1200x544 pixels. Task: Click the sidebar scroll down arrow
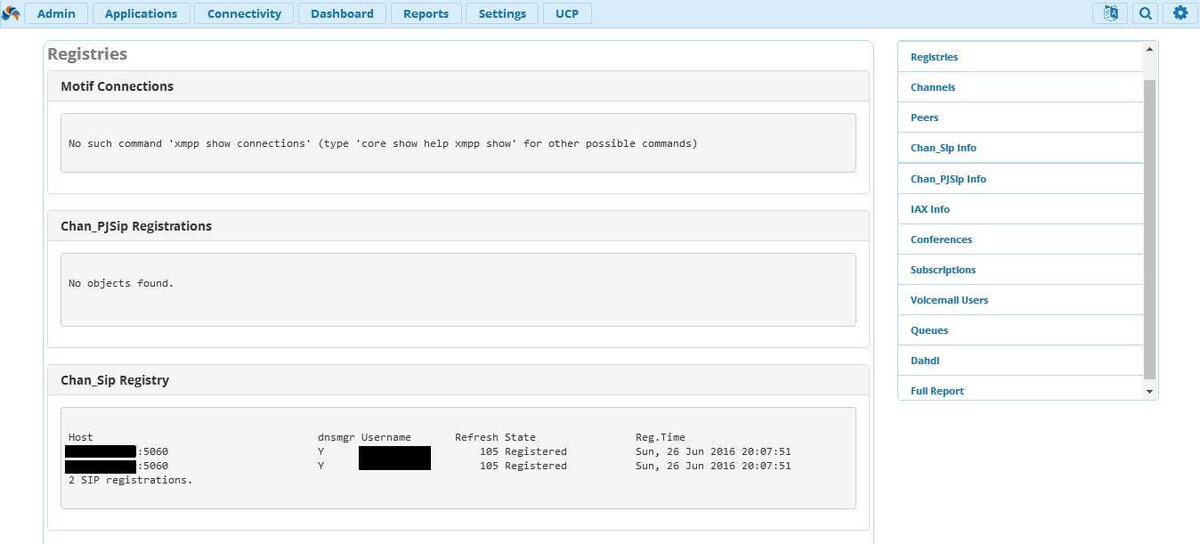pos(1149,391)
